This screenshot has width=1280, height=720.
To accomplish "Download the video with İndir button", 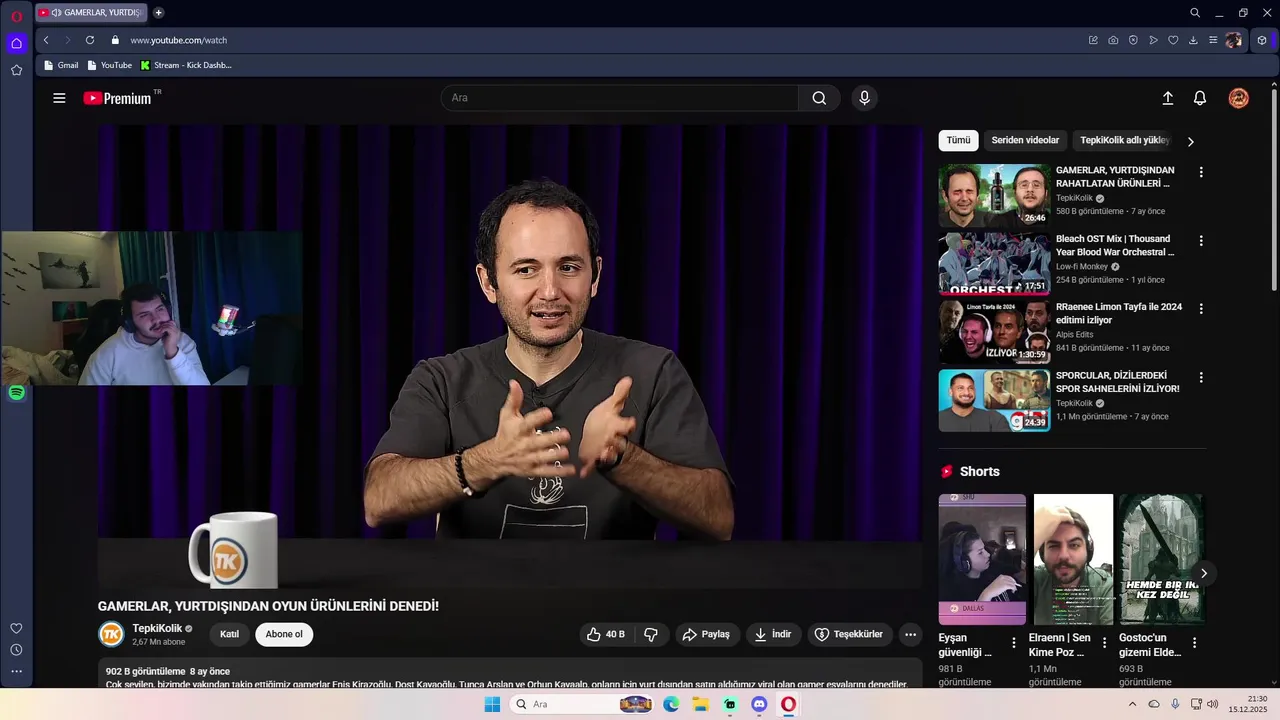I will (773, 634).
